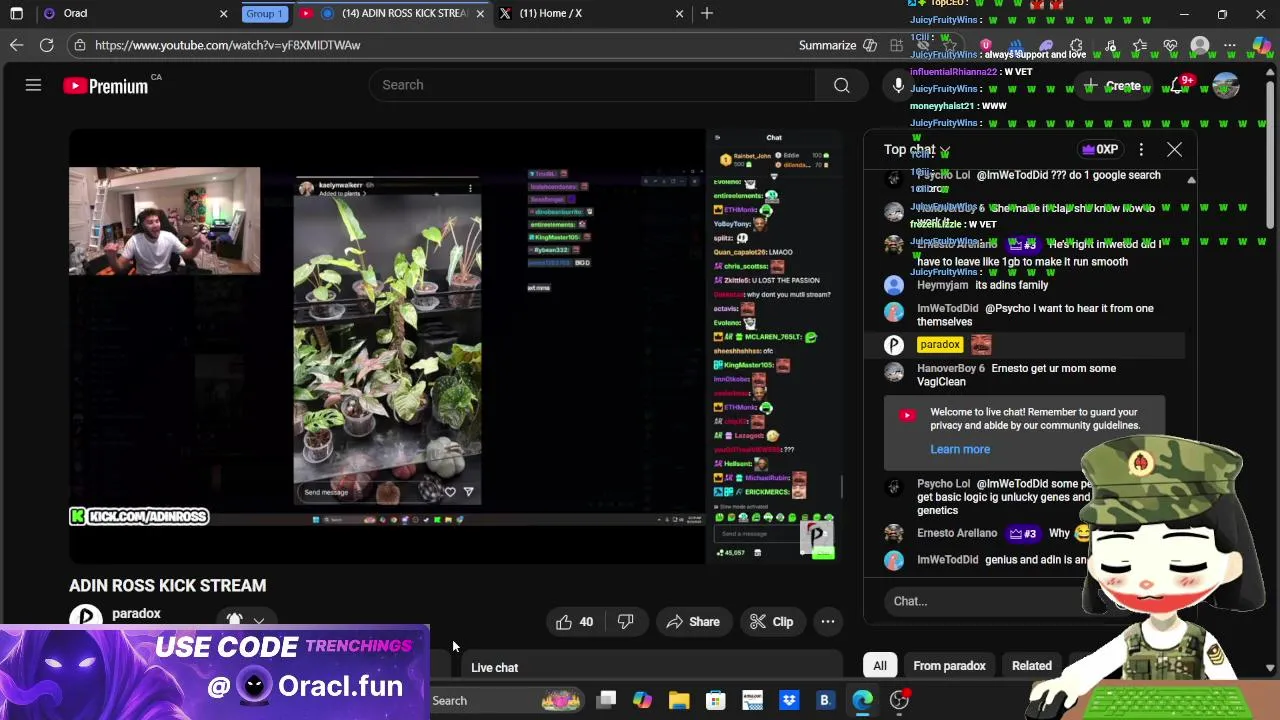
Task: Click the video player area
Action: [455, 346]
